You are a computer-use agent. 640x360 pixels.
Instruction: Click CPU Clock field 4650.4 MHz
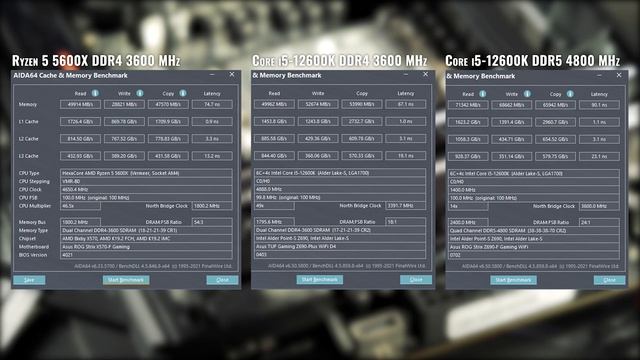pyautogui.click(x=146, y=189)
